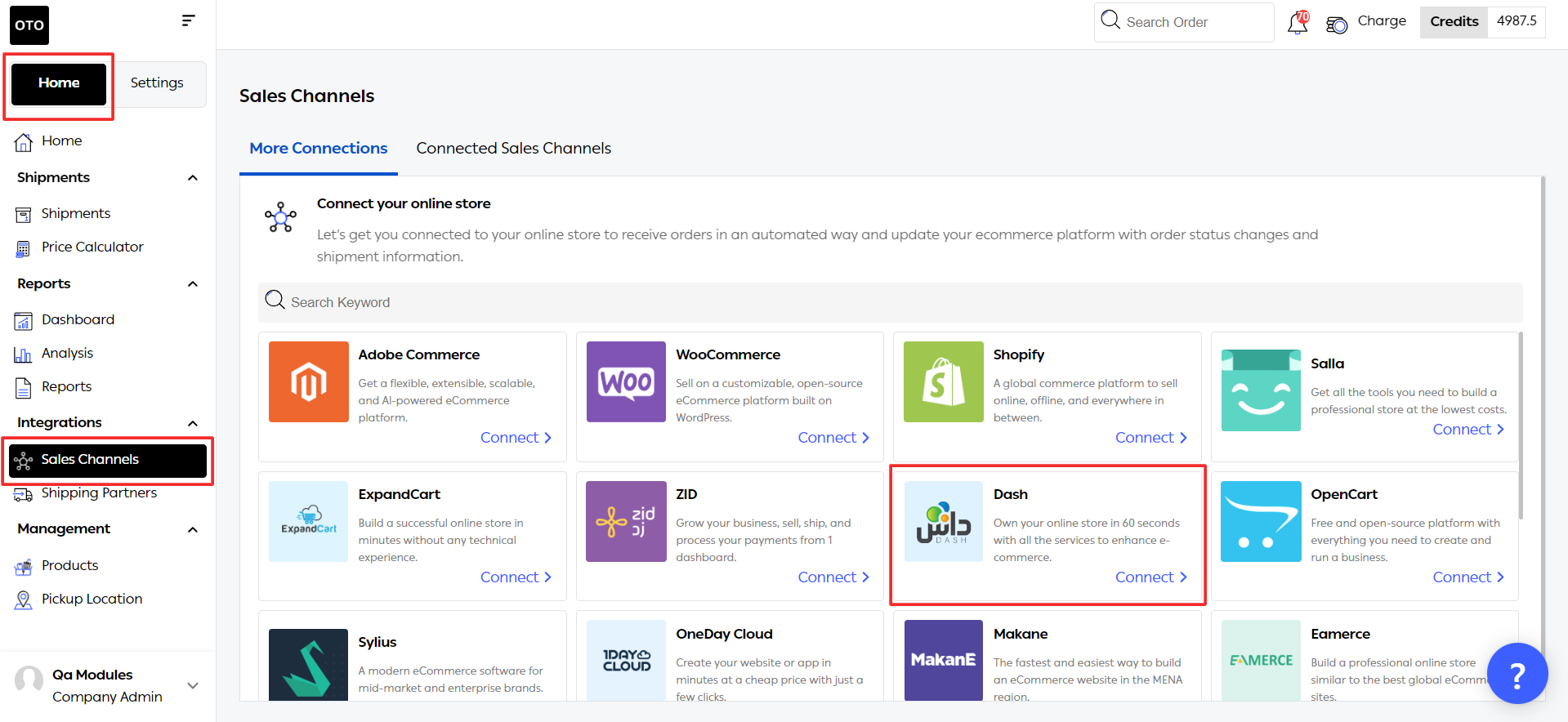
Task: Click the Eamerce logo
Action: [x=1261, y=660]
